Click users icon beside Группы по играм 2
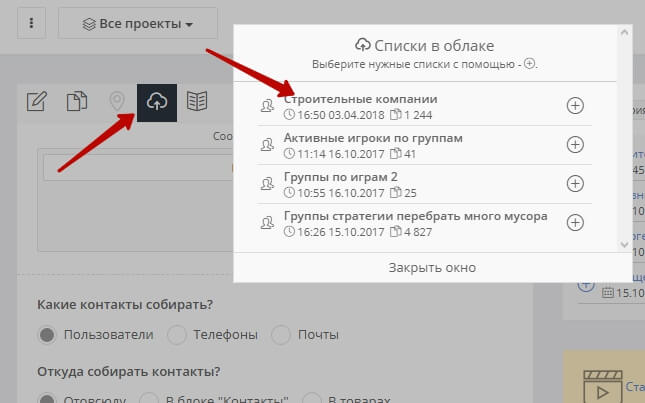The width and height of the screenshot is (645, 403). tap(267, 183)
